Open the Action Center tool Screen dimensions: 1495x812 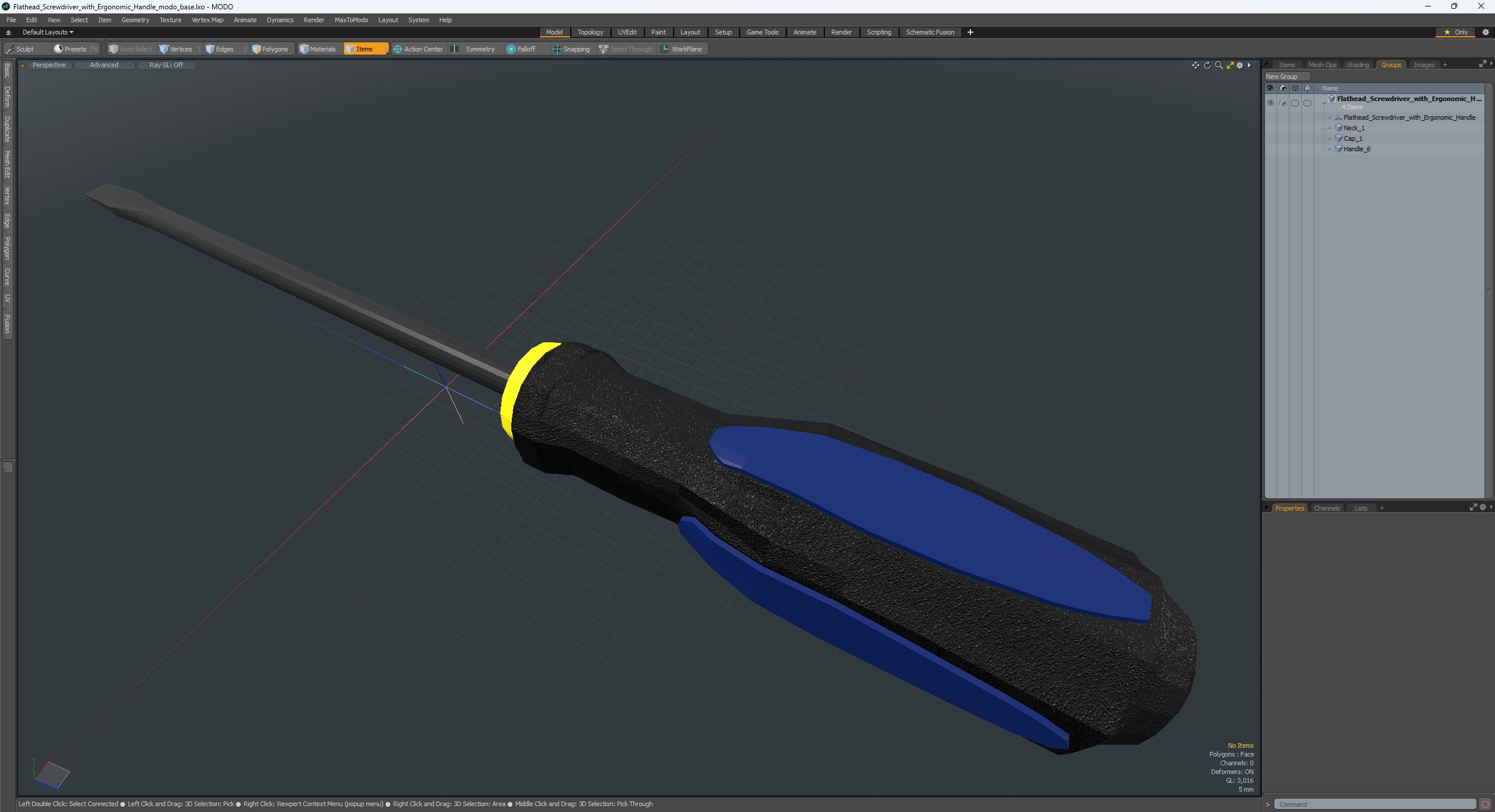click(418, 49)
